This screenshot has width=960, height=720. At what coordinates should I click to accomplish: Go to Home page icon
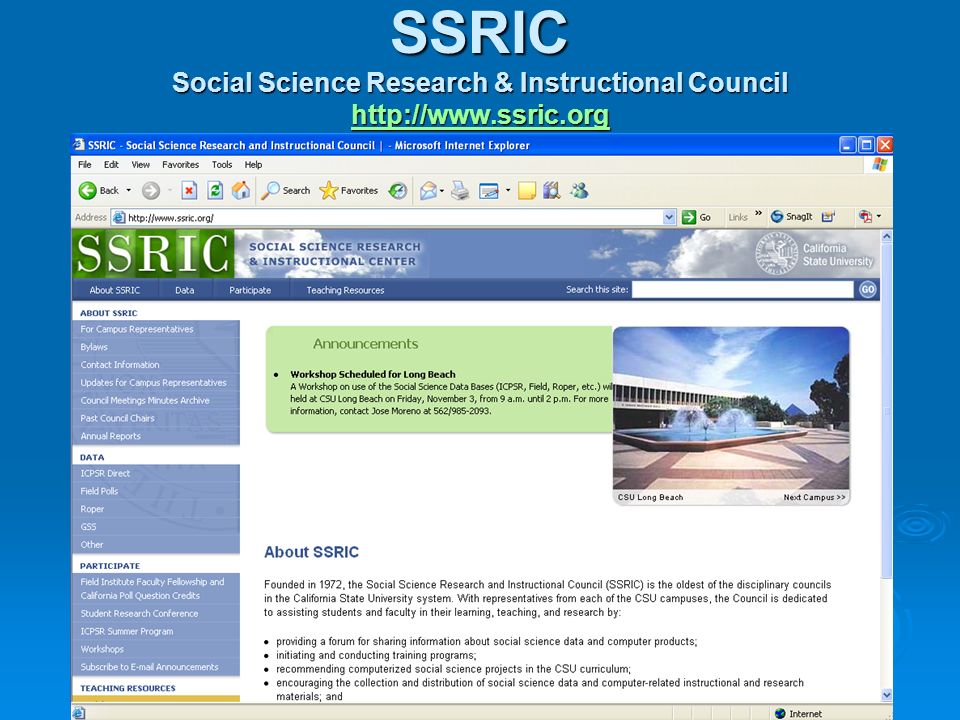click(x=241, y=191)
